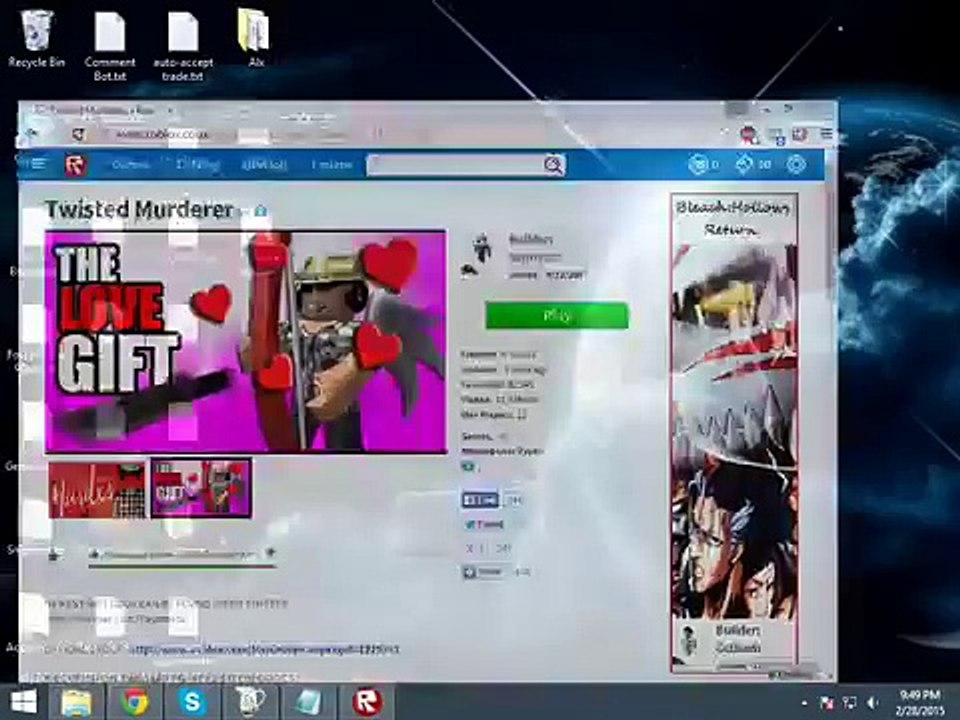The width and height of the screenshot is (960, 720).
Task: Open Skype from the taskbar
Action: (192, 702)
